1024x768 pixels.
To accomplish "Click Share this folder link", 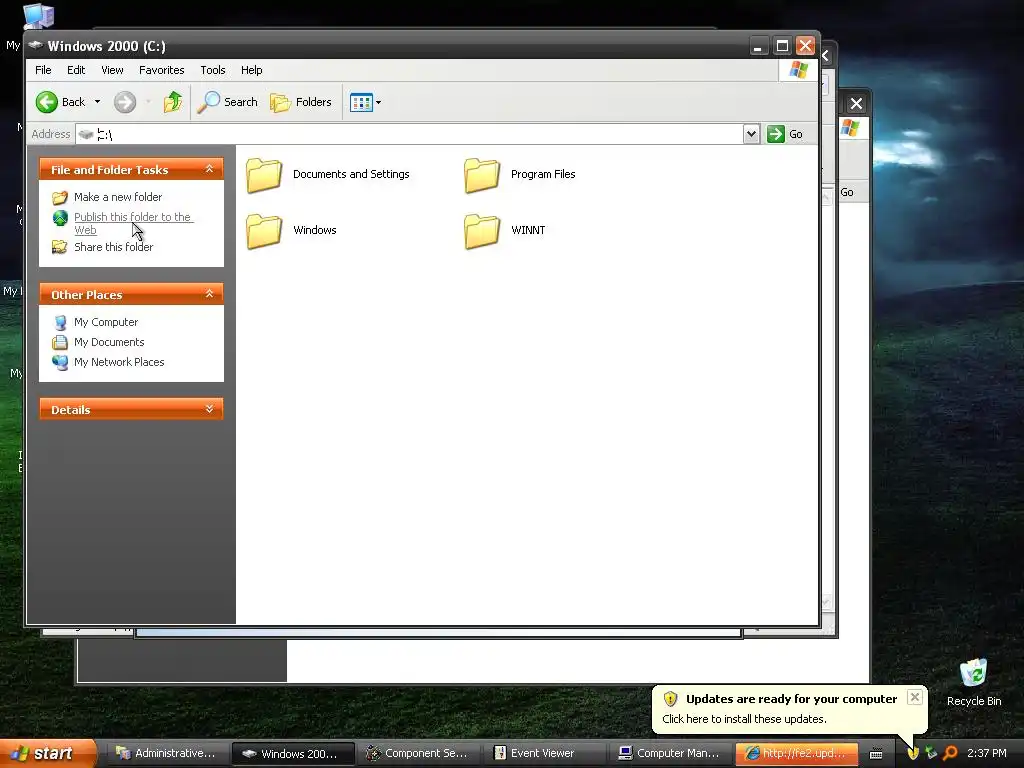I will click(114, 247).
